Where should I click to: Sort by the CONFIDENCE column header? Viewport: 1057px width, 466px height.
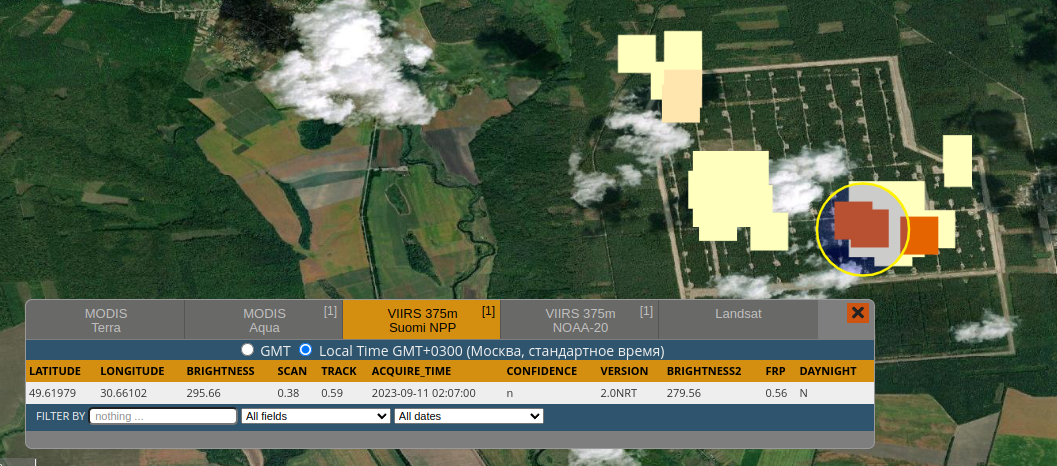(x=541, y=371)
